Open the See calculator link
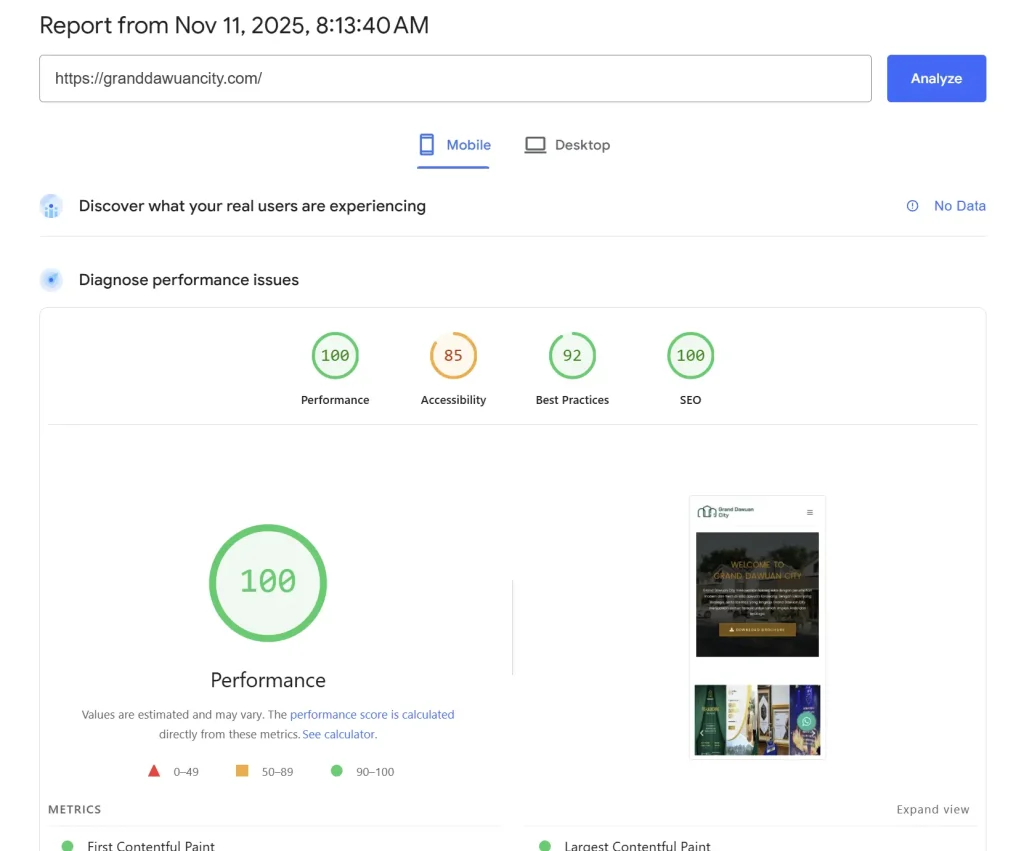This screenshot has height=851, width=1024. (337, 733)
